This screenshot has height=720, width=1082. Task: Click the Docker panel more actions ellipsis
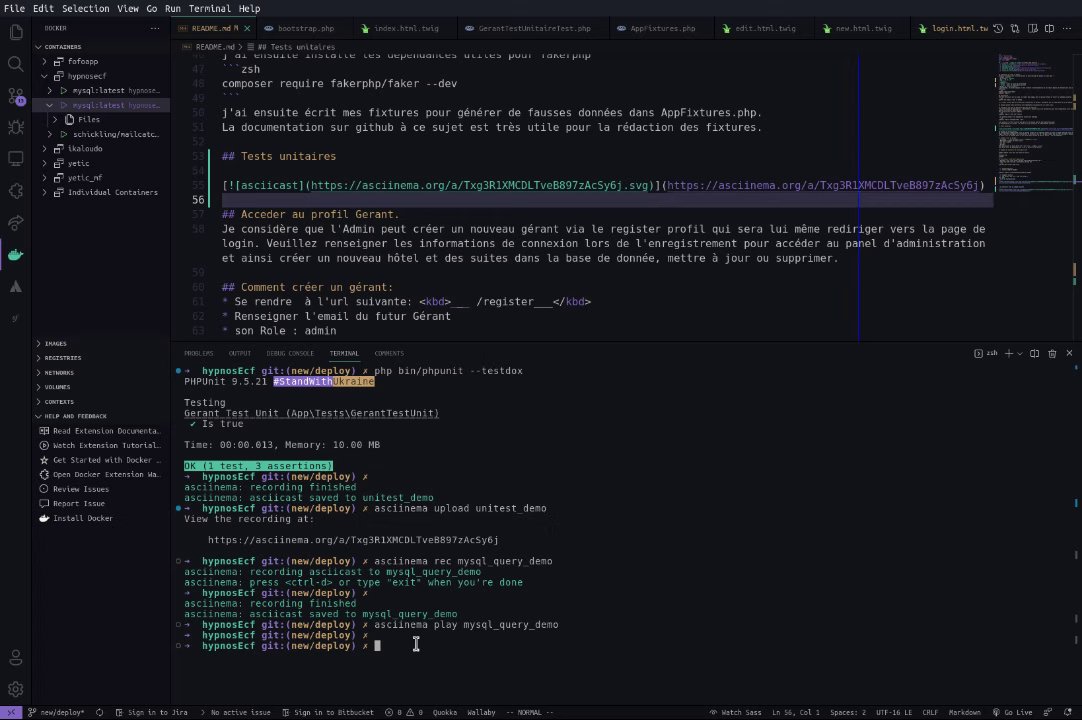point(155,28)
